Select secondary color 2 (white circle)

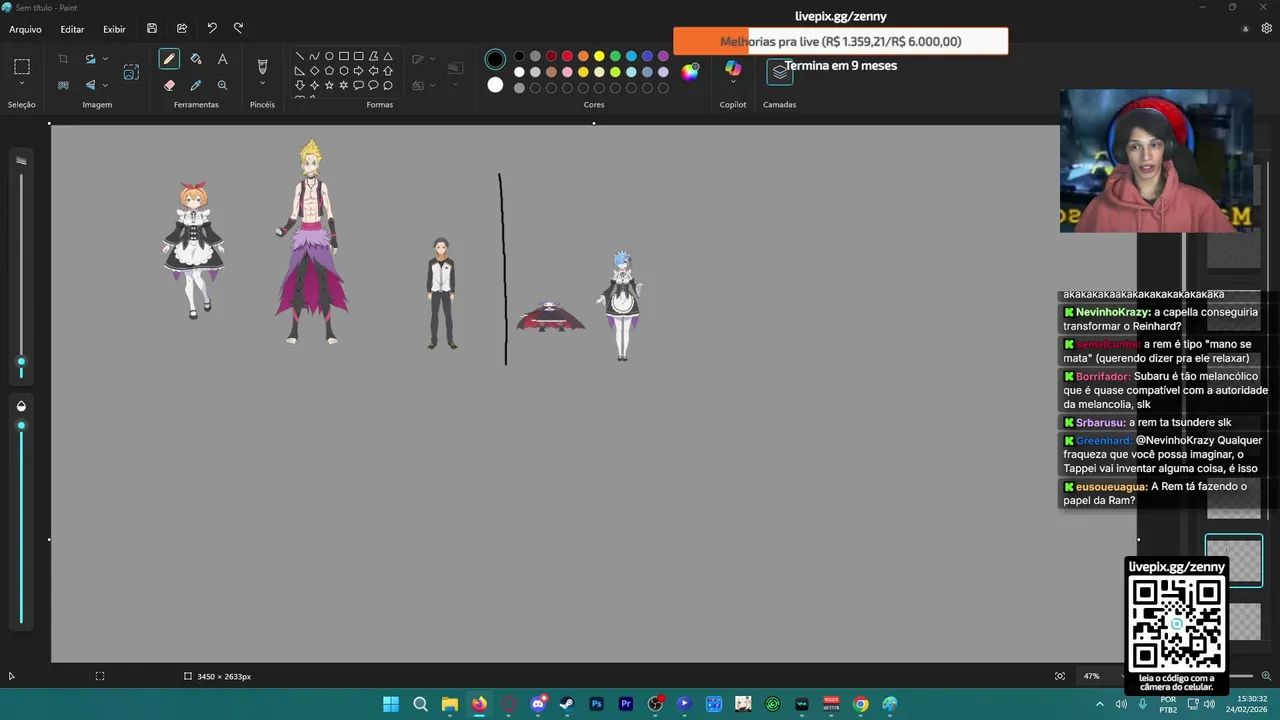pyautogui.click(x=495, y=85)
